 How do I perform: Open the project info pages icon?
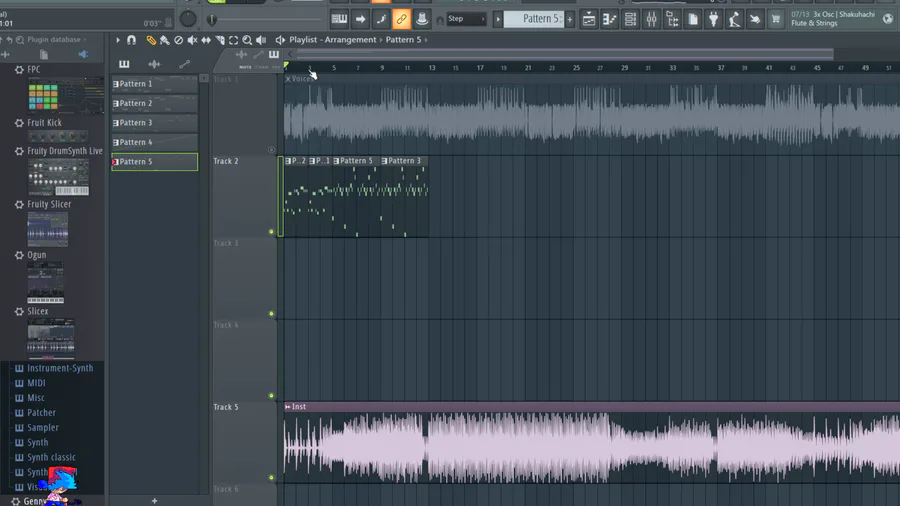pyautogui.click(x=693, y=19)
